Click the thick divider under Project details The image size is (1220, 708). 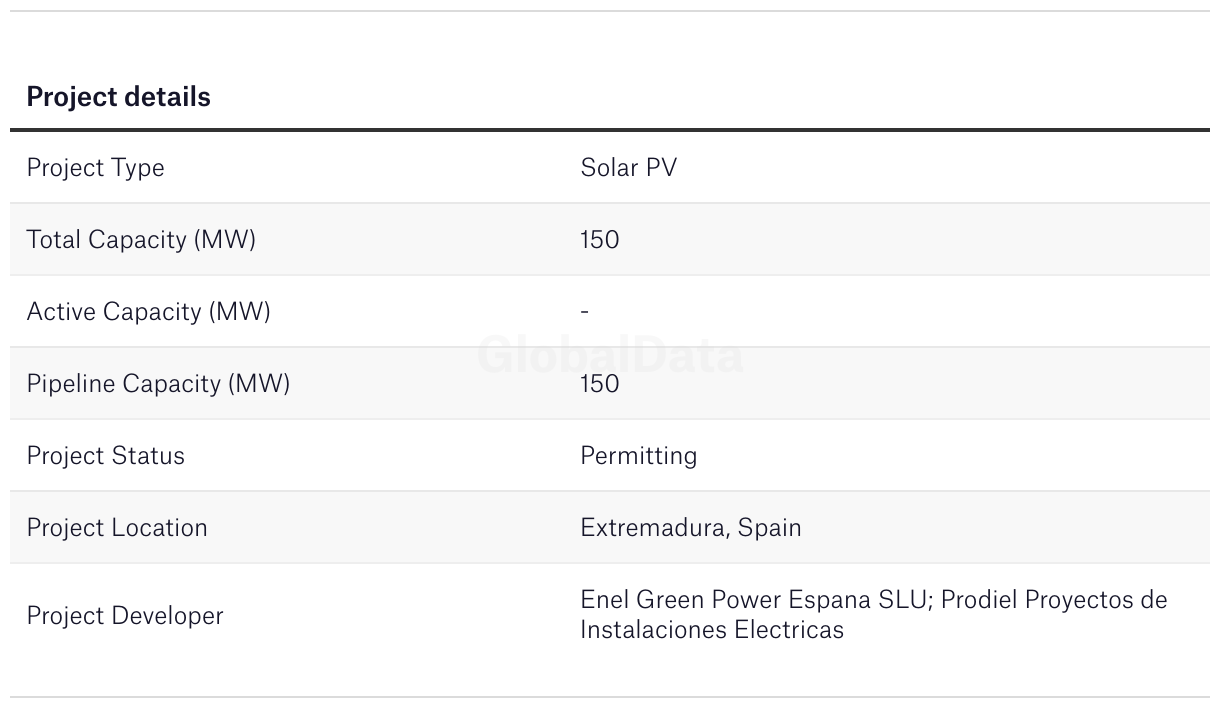610,130
